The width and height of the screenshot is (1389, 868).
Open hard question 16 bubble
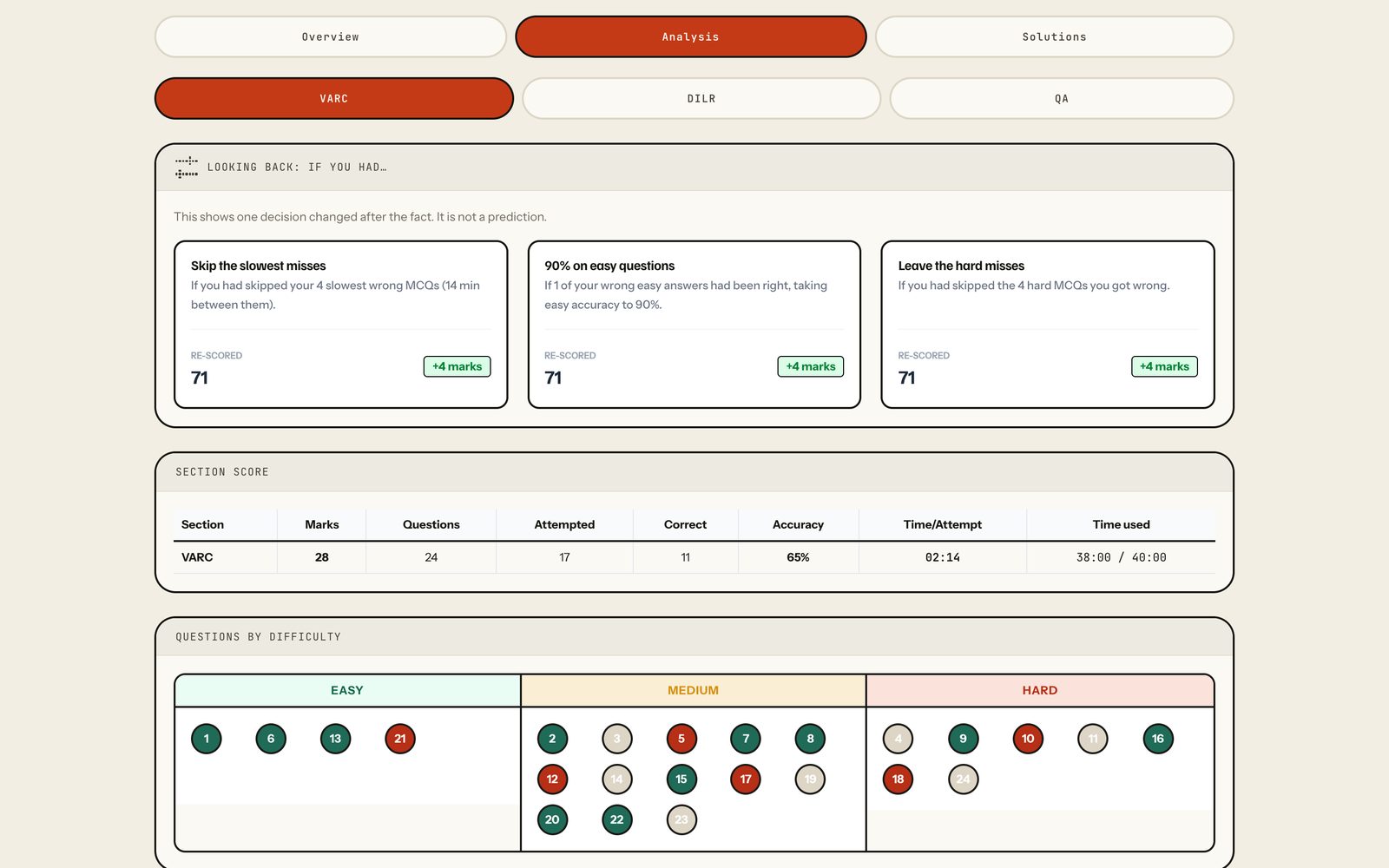[1158, 739]
